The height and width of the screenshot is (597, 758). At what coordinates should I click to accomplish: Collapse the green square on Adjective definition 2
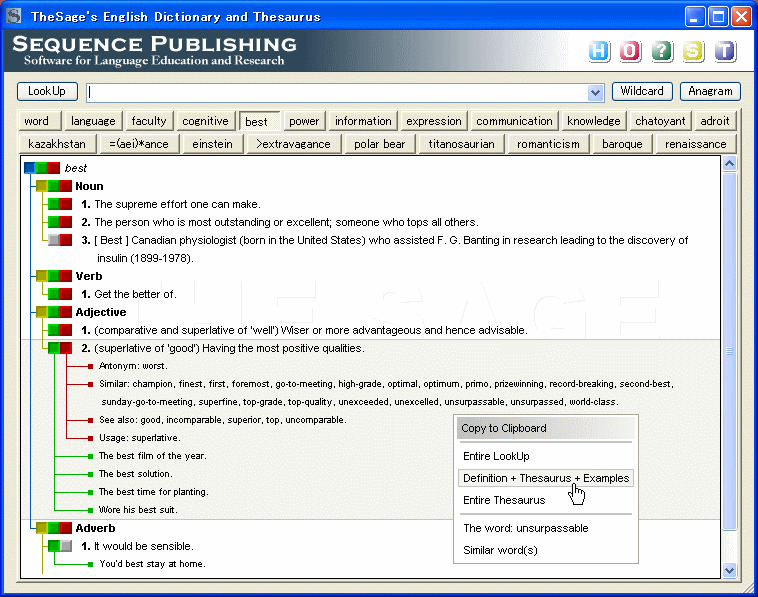54,348
